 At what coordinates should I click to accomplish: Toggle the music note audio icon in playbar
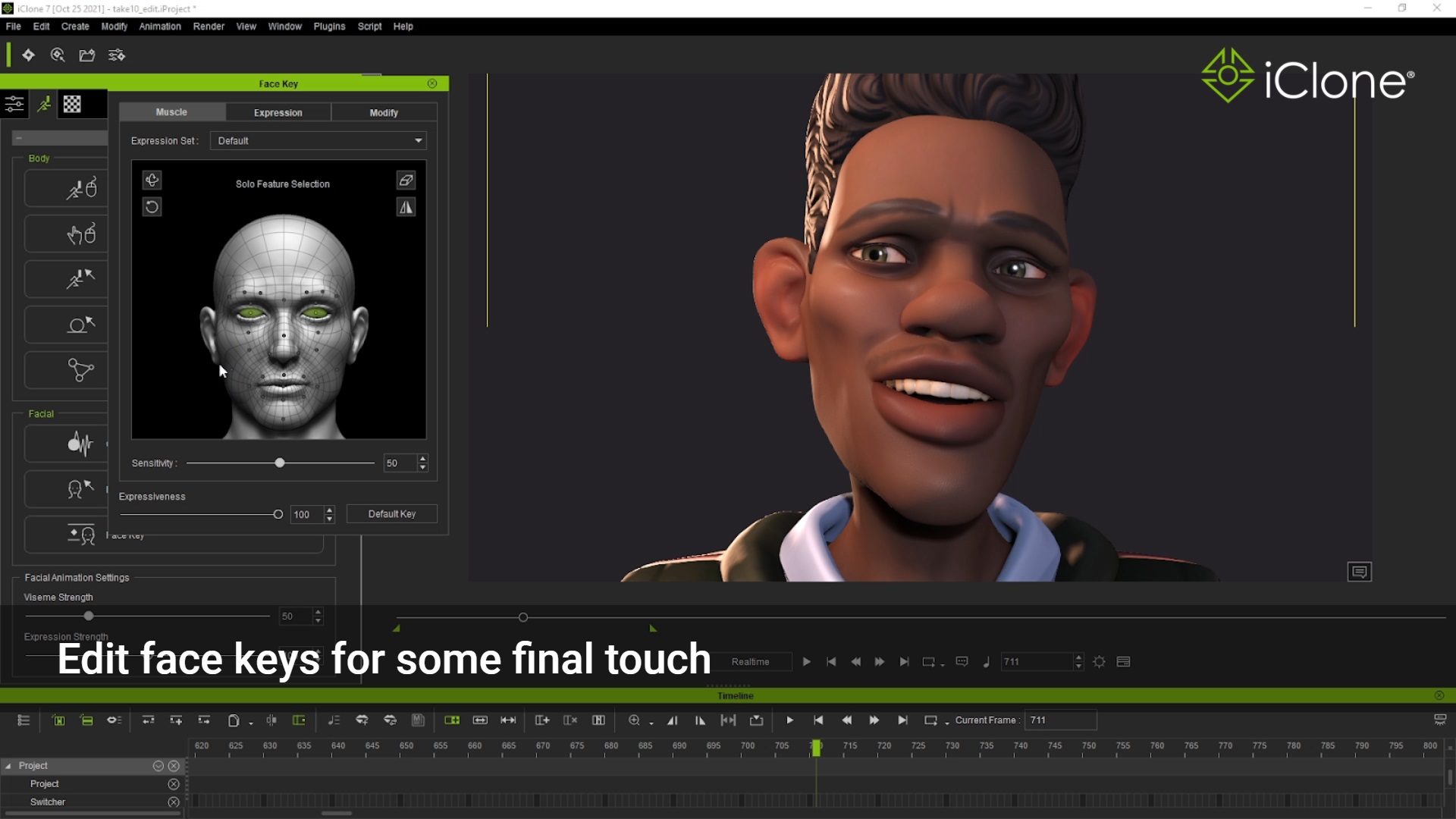point(986,662)
